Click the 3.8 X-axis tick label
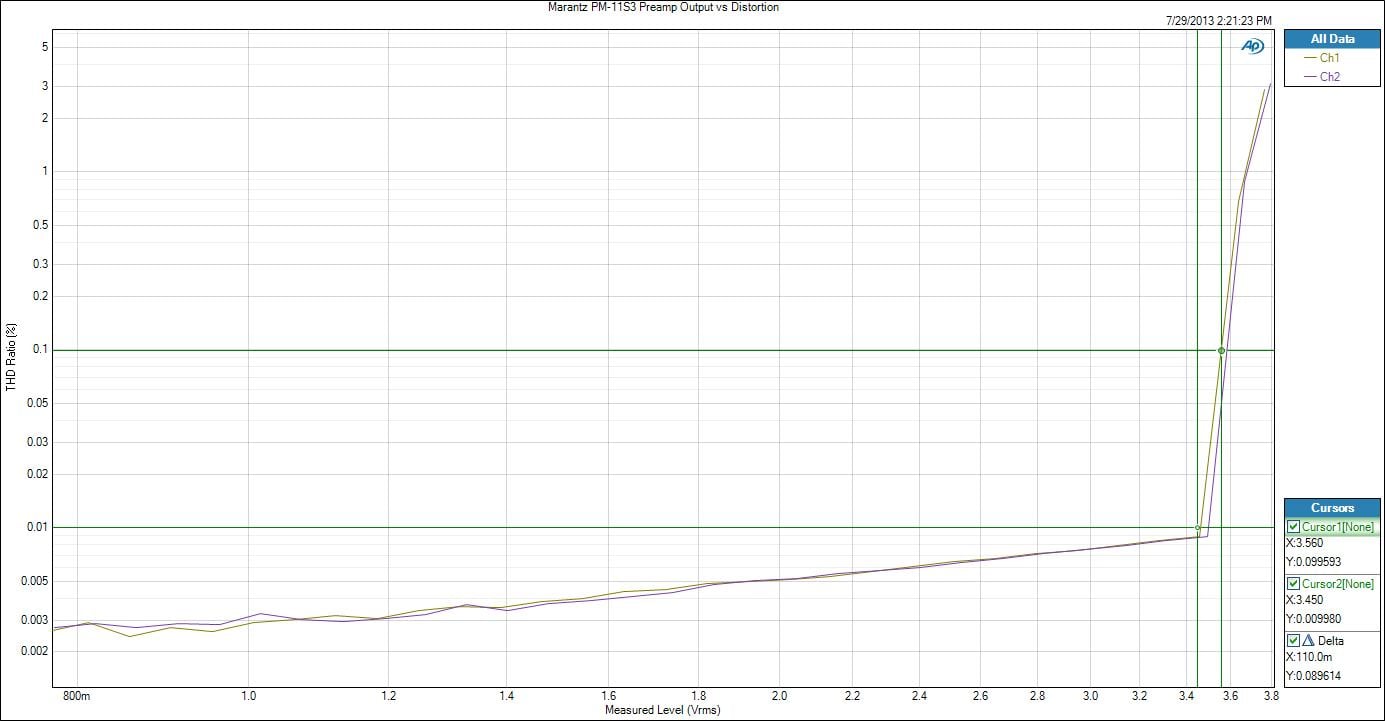This screenshot has height=721, width=1385. 1272,695
